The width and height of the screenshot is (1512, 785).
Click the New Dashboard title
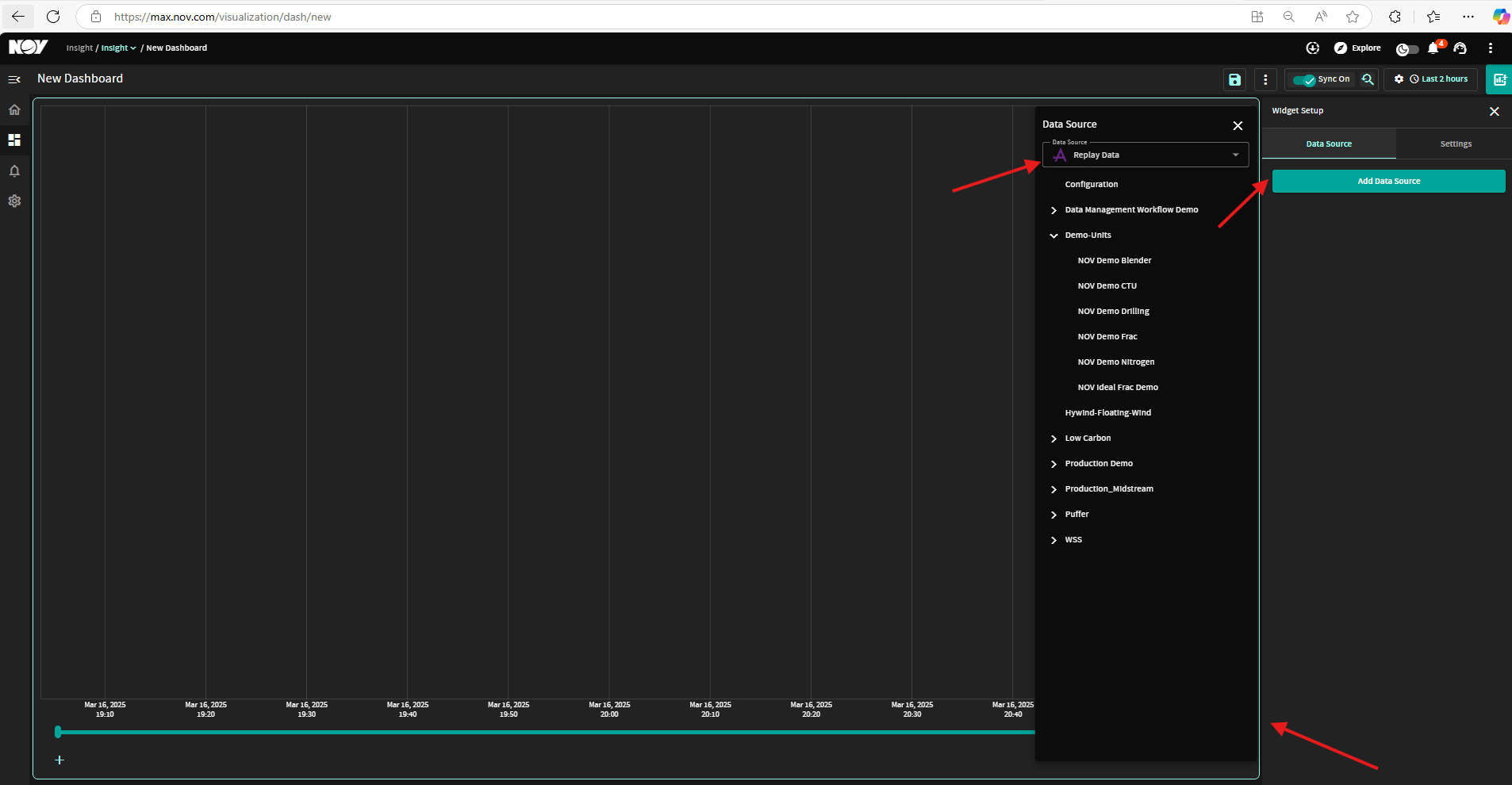click(80, 78)
